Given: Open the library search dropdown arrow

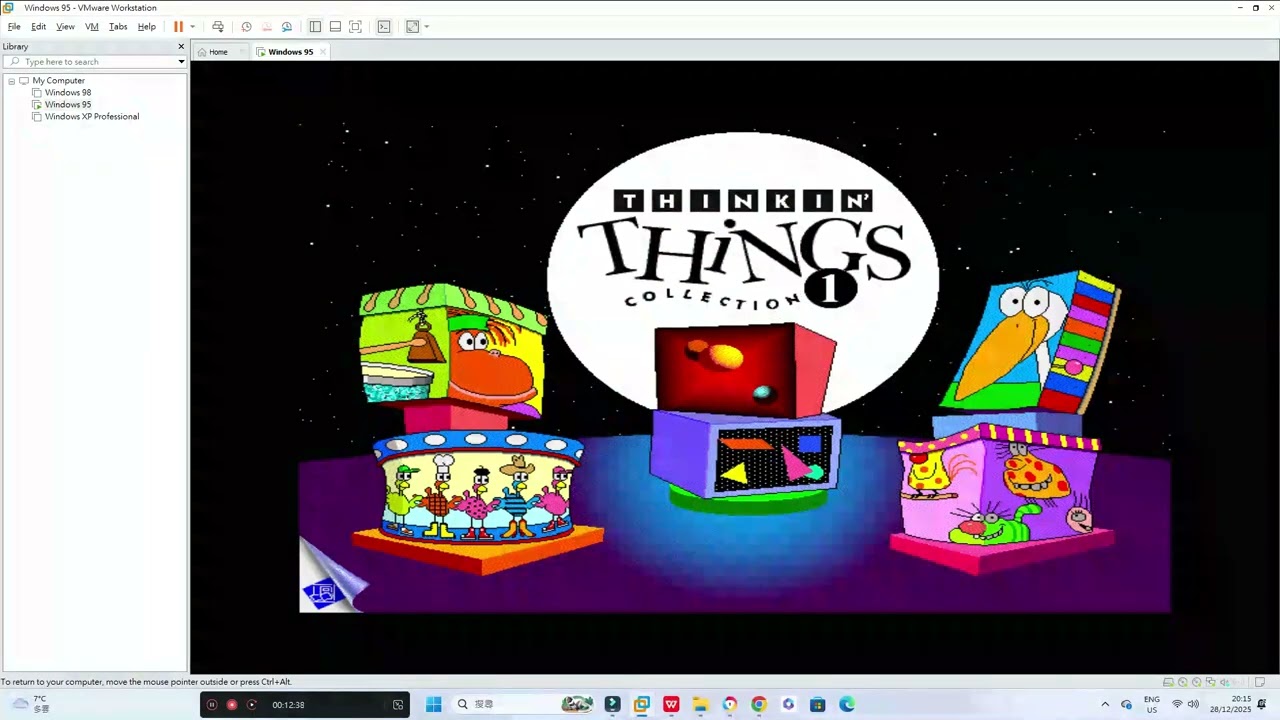Looking at the screenshot, I should coord(181,62).
